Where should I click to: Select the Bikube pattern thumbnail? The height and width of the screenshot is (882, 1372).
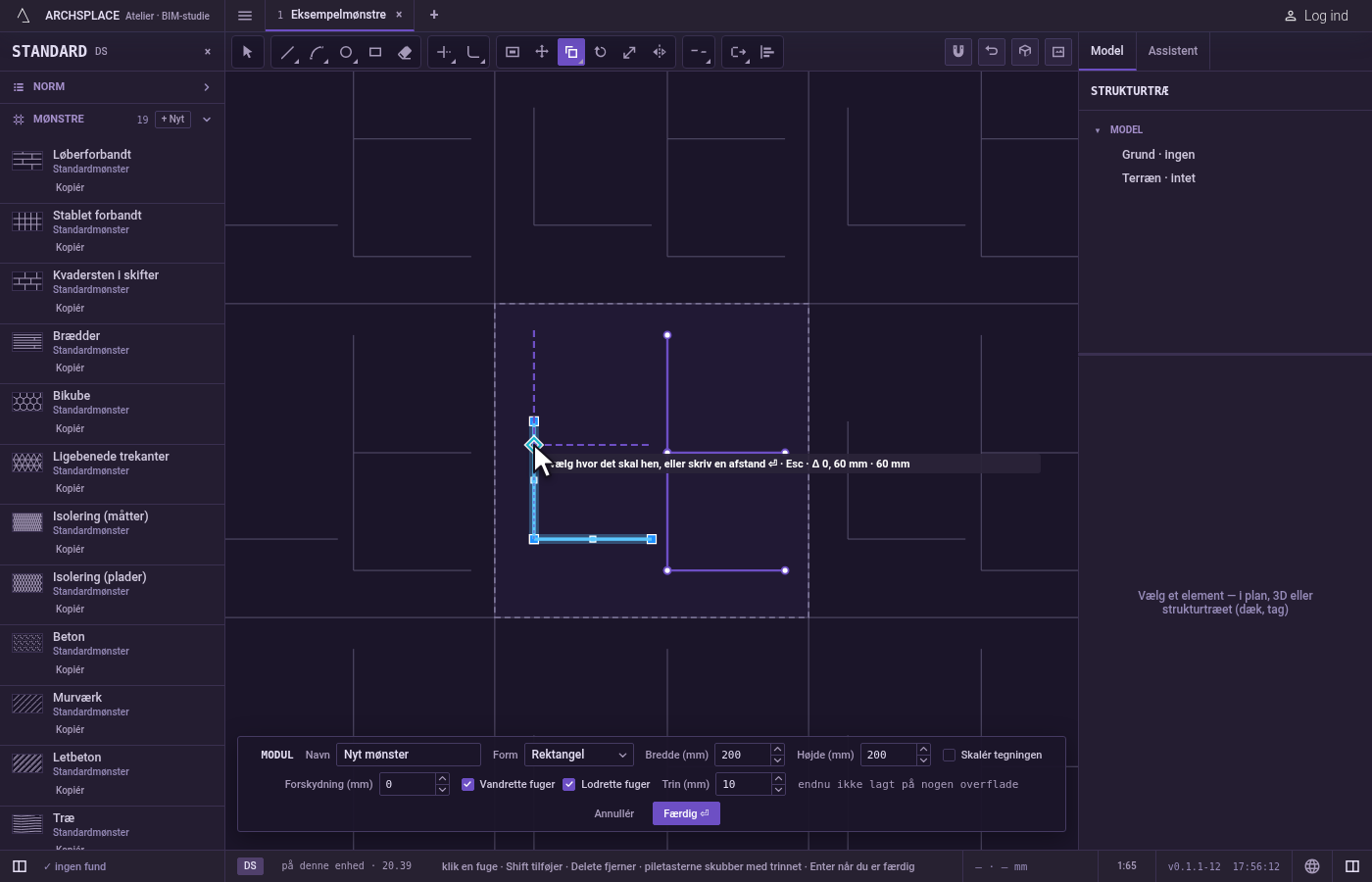pos(27,402)
